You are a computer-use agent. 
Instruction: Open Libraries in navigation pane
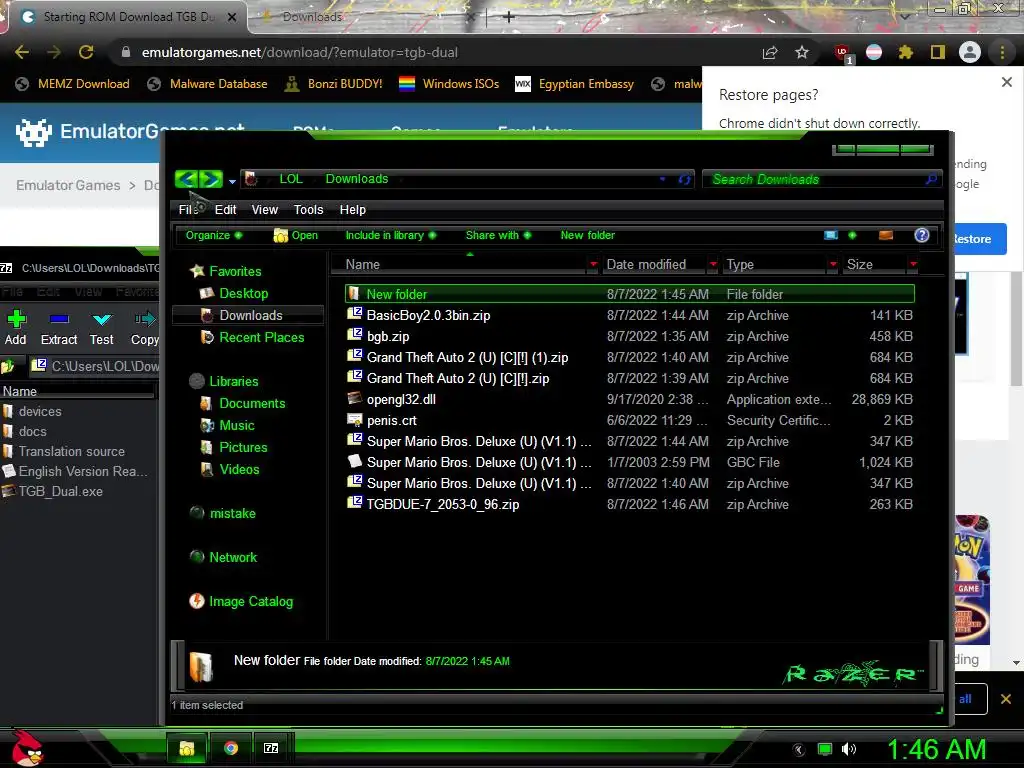[234, 381]
